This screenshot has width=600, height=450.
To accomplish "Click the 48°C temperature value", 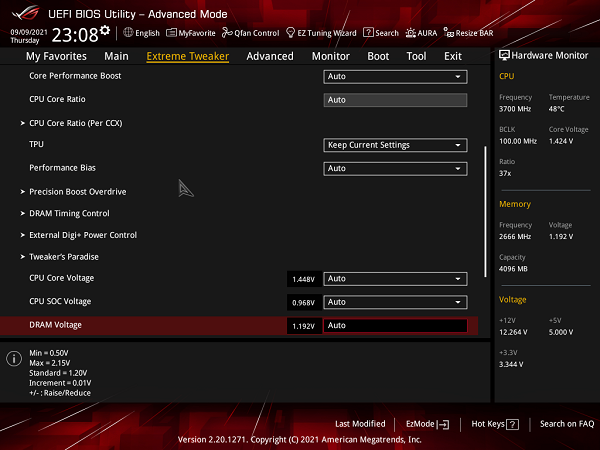I will tap(556, 109).
